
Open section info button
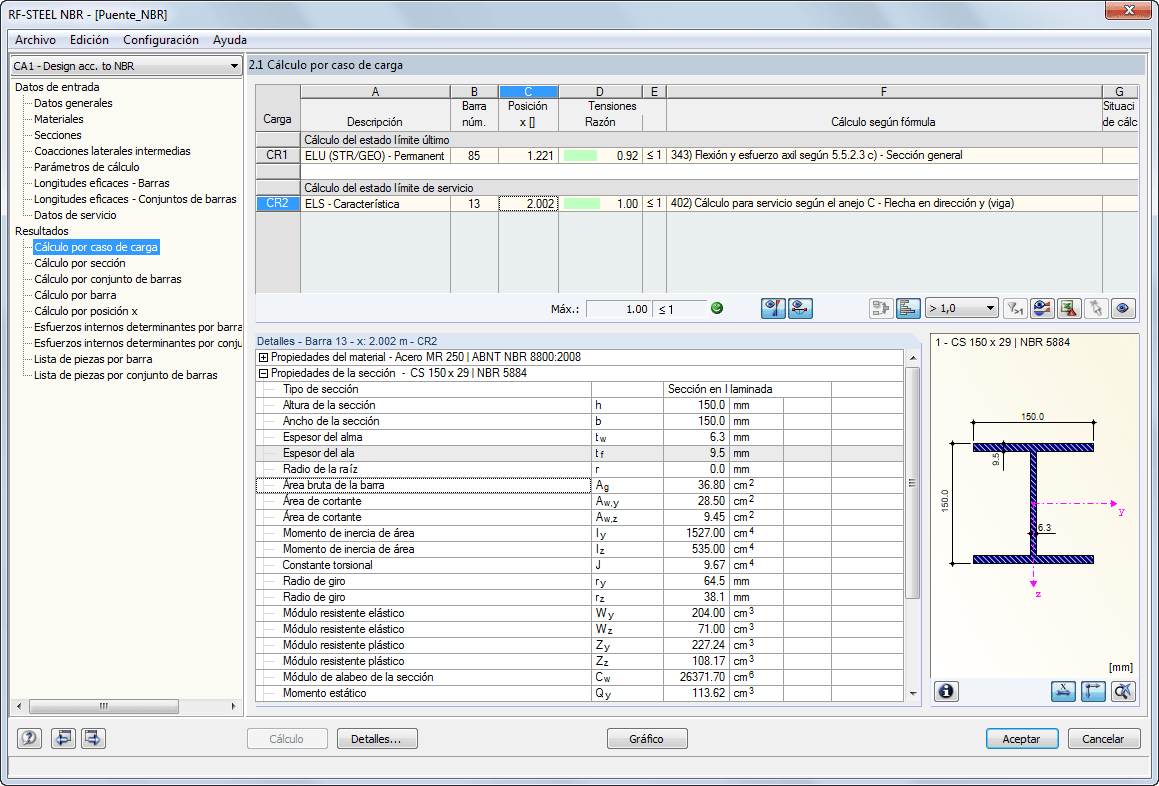946,691
